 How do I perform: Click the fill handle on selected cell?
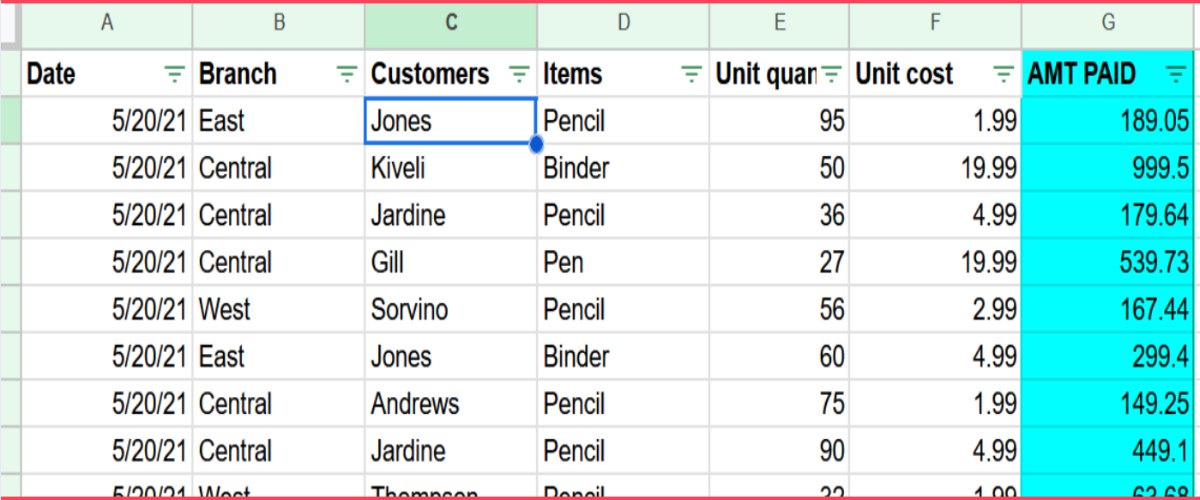coord(536,145)
